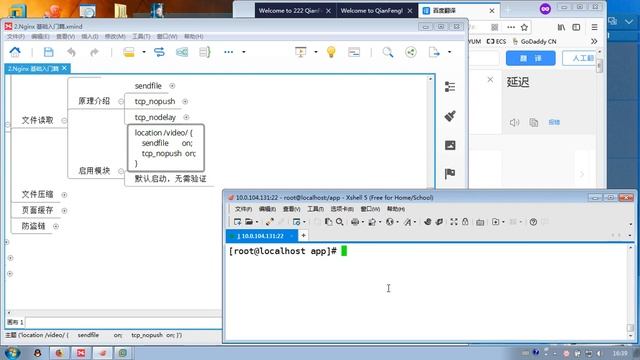
Task: Click the font icon in Xshell toolbar
Action: pyautogui.click(x=407, y=222)
